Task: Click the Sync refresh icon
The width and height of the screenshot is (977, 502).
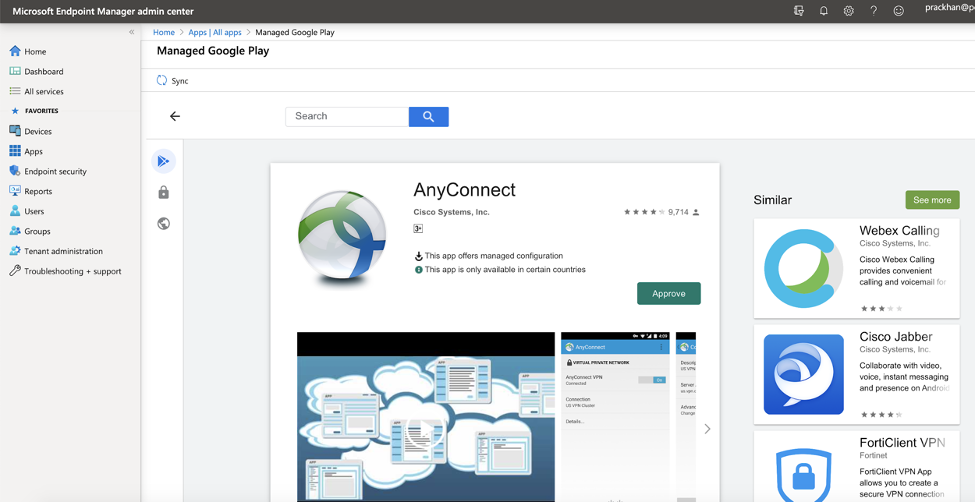Action: click(x=162, y=80)
